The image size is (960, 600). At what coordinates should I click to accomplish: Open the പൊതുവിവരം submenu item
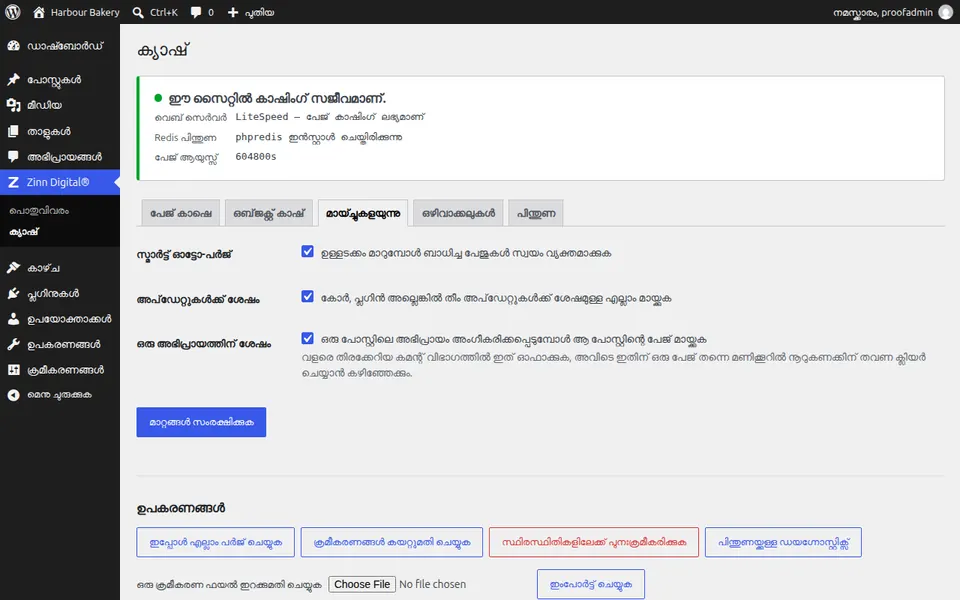39,211
